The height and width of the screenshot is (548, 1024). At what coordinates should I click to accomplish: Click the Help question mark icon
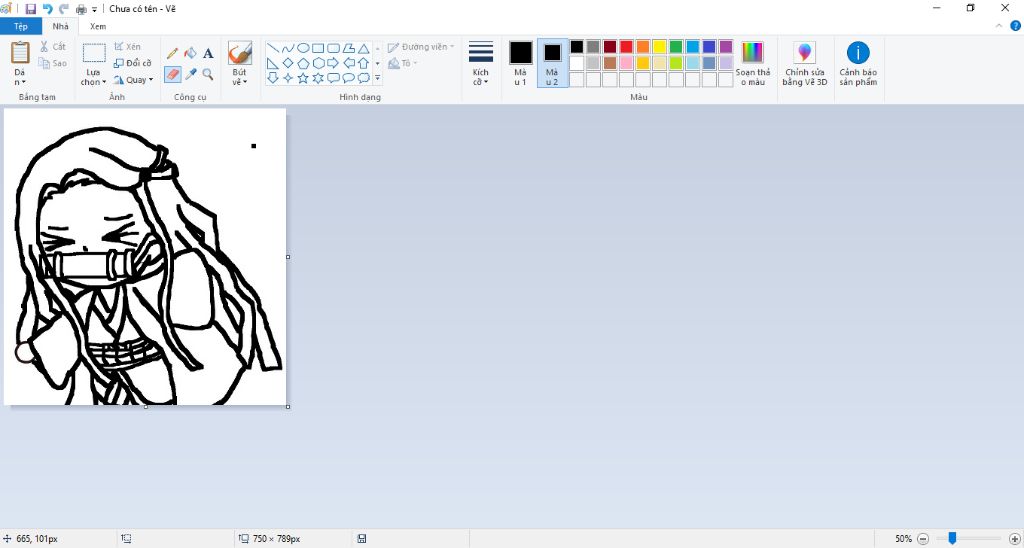coord(1016,26)
